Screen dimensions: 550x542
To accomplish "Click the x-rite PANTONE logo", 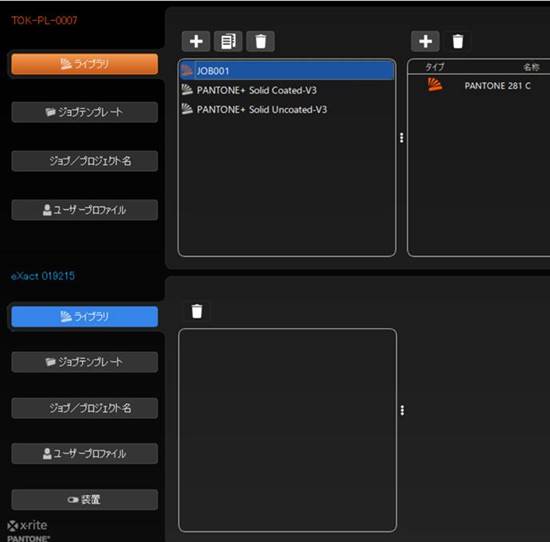I will 28,531.
